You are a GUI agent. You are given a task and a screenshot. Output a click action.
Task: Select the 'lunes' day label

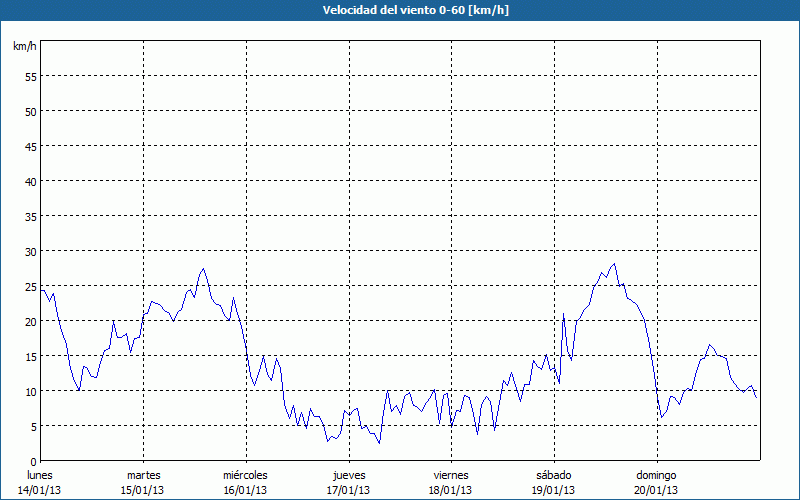(x=40, y=475)
